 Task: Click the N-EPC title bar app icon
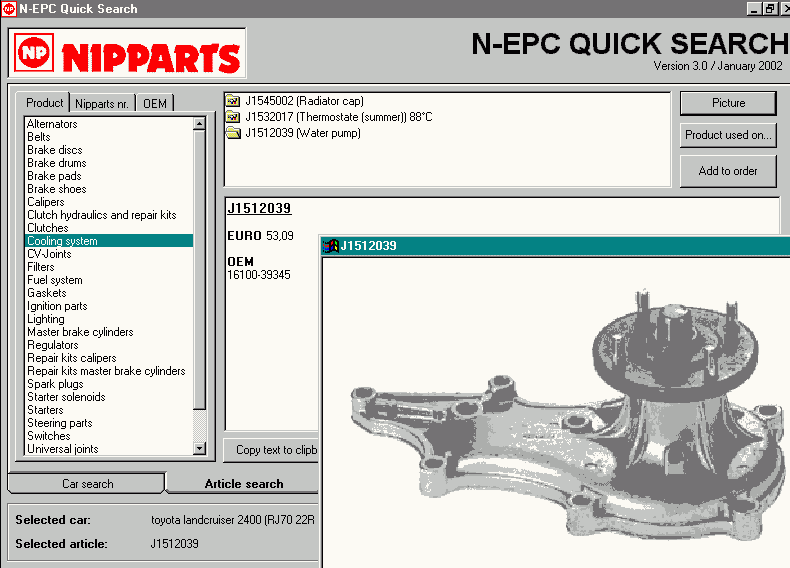point(9,9)
